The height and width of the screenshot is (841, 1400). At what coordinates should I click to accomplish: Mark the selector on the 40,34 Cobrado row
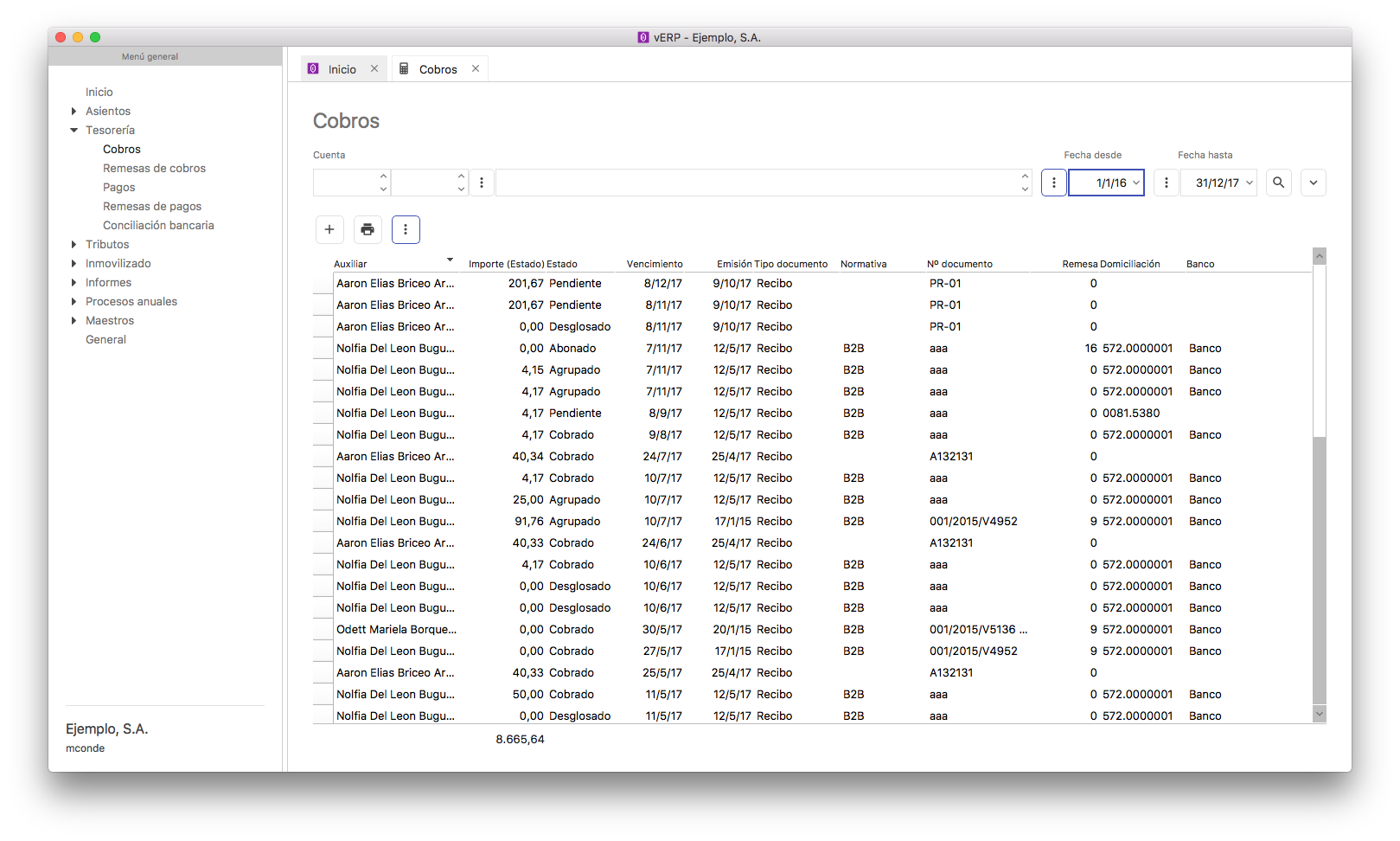pos(323,457)
